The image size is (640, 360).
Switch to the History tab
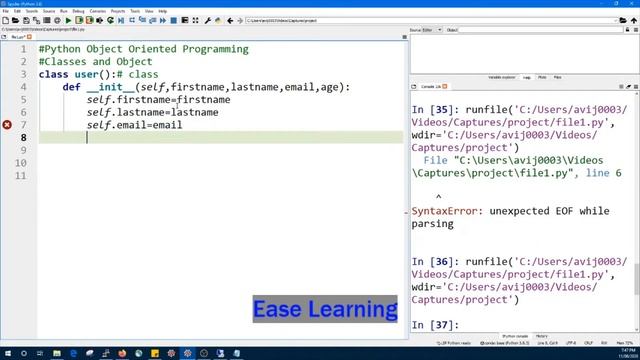tap(542, 336)
